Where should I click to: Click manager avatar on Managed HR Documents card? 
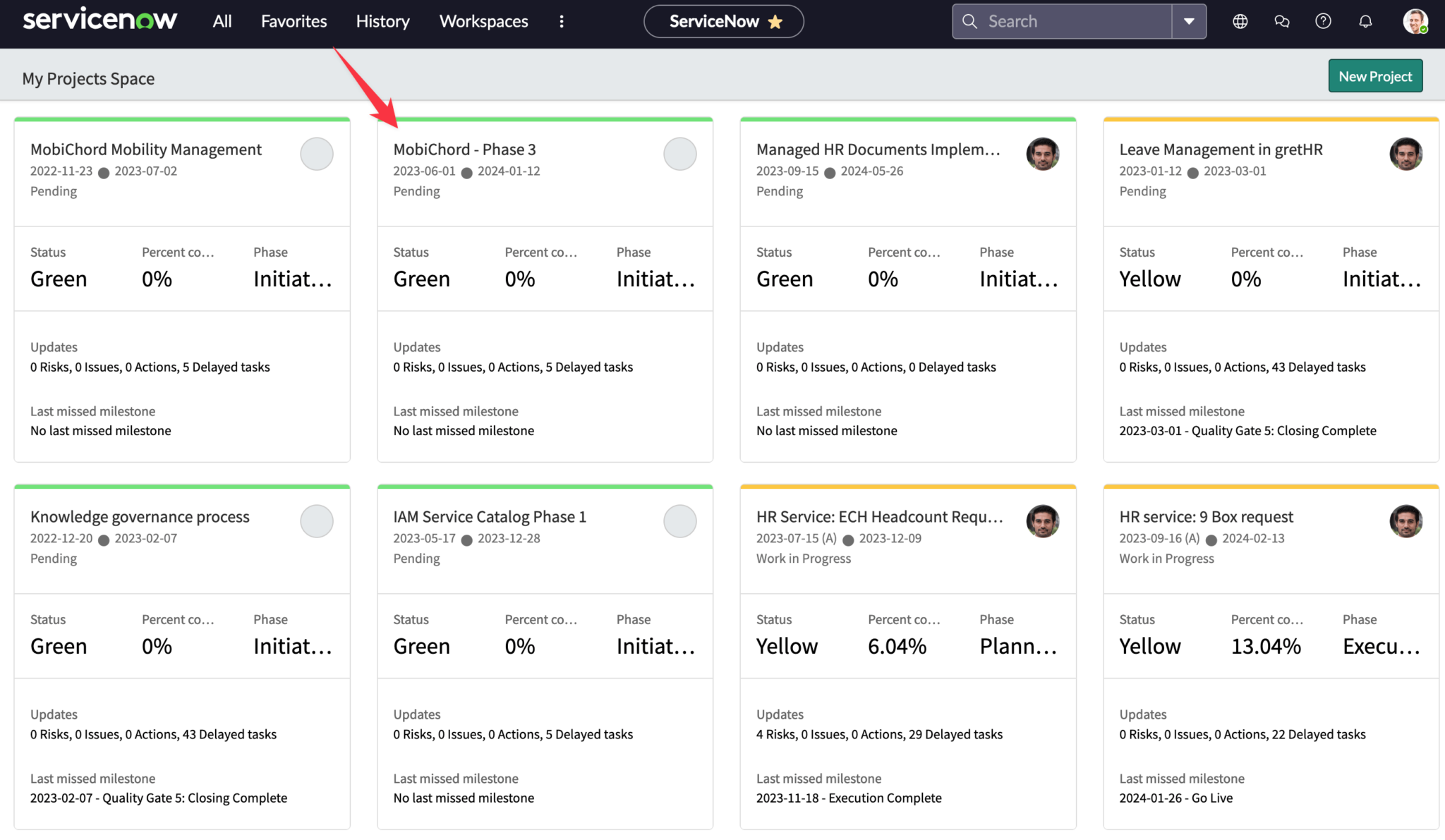[x=1043, y=154]
